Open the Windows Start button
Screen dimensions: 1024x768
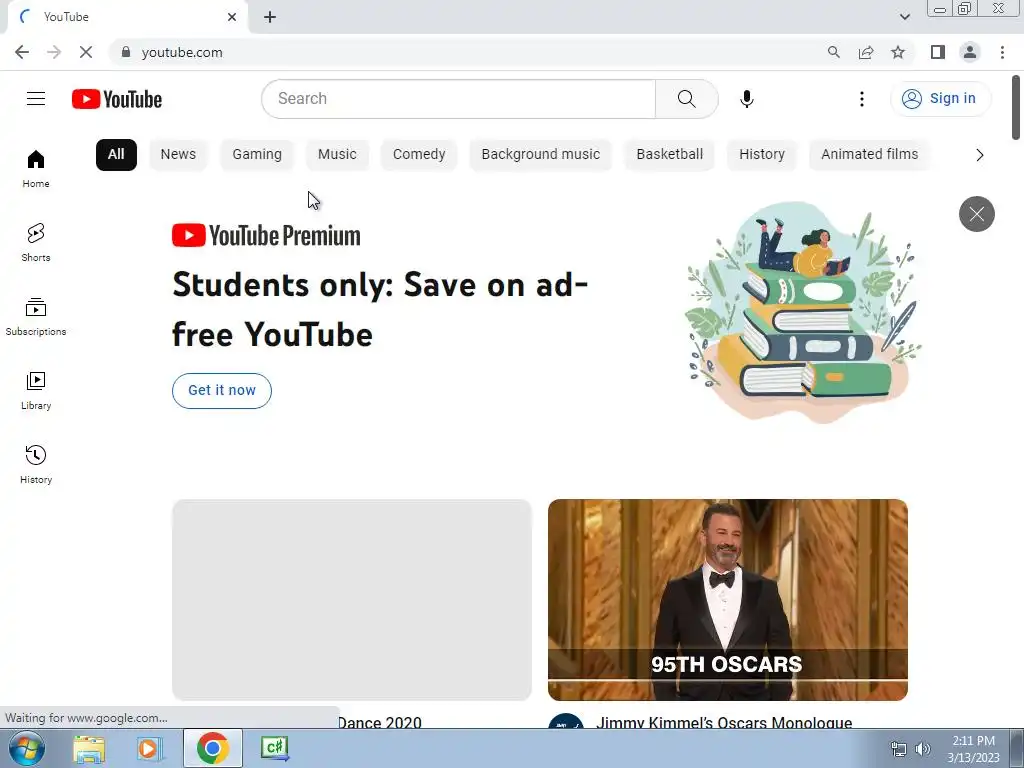(26, 748)
